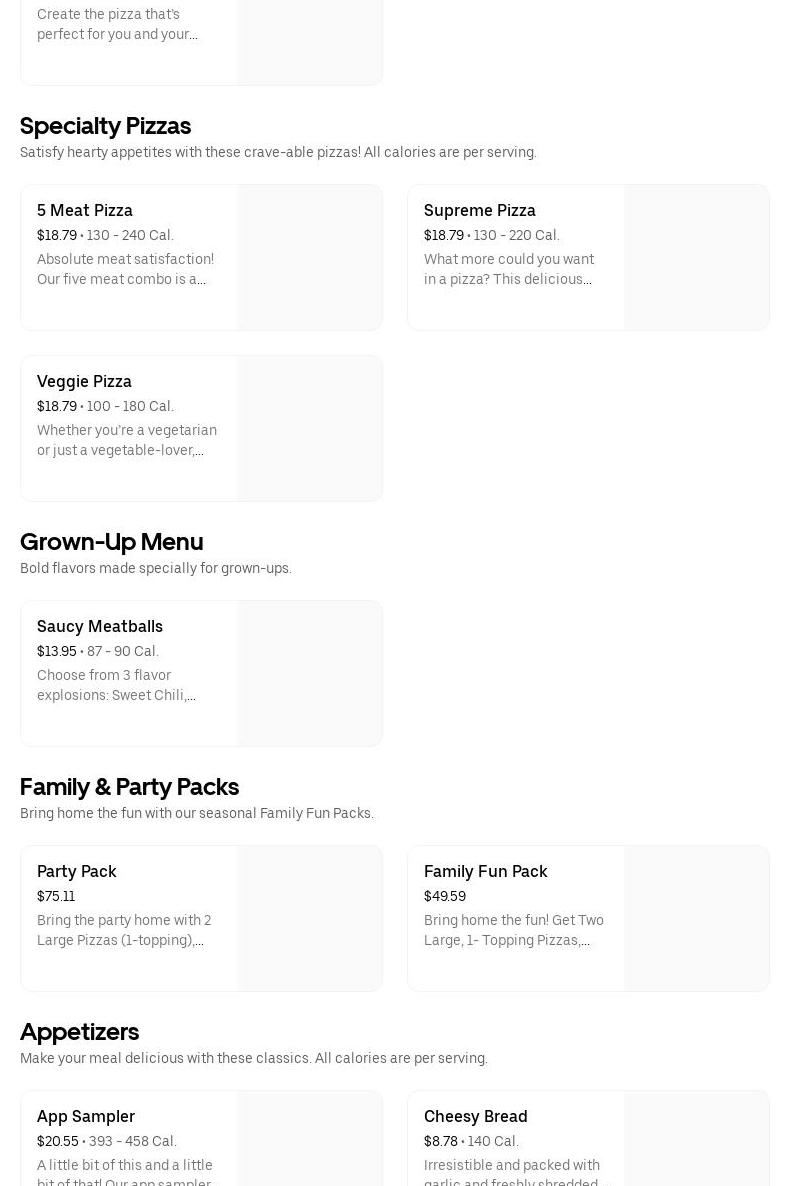This screenshot has height=1186, width=804.
Task: Tap the Family Fun Pack image thumbnail
Action: tap(696, 918)
